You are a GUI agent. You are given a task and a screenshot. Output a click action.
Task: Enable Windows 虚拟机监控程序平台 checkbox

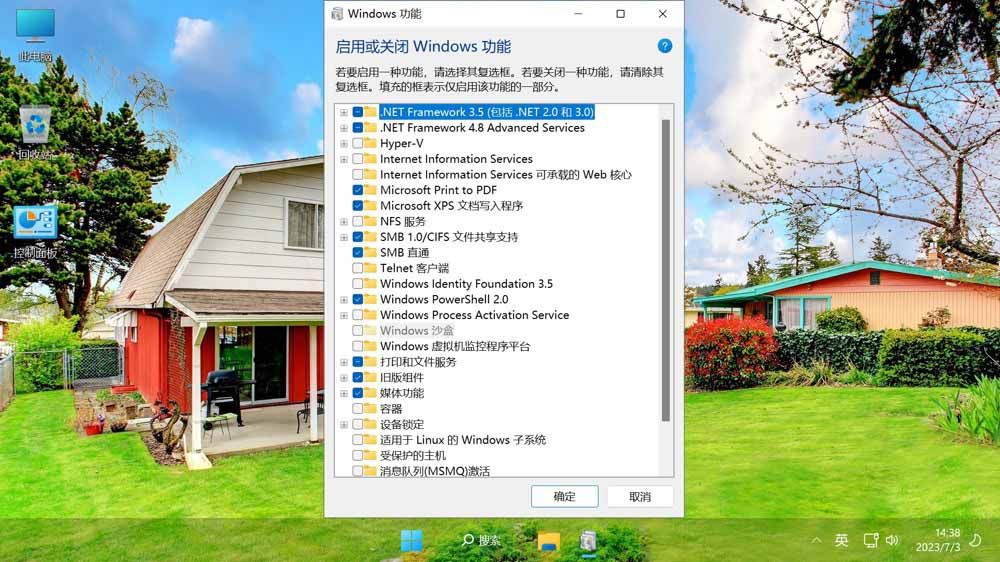point(358,346)
